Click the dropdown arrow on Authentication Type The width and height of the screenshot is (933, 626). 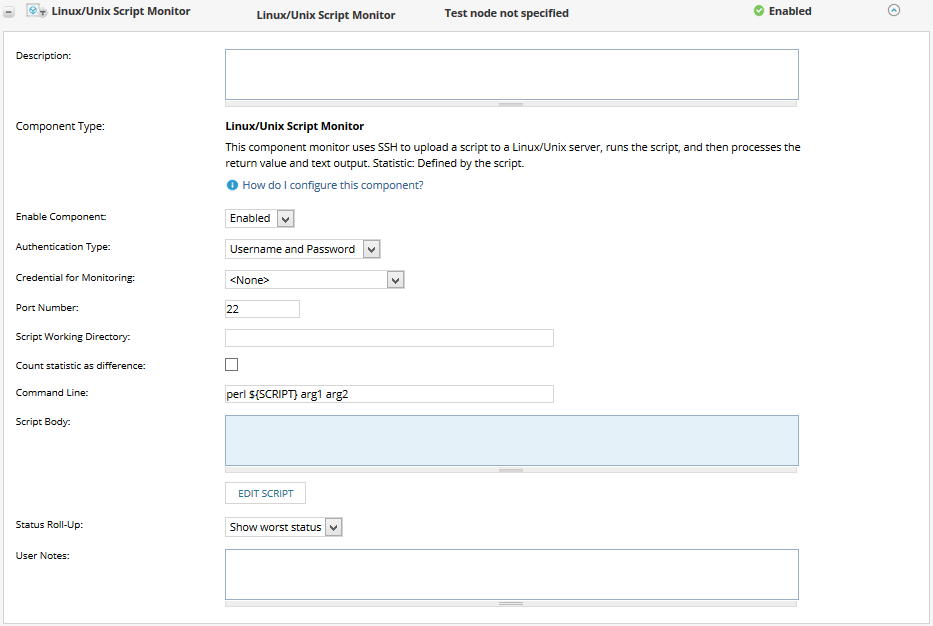pyautogui.click(x=371, y=248)
